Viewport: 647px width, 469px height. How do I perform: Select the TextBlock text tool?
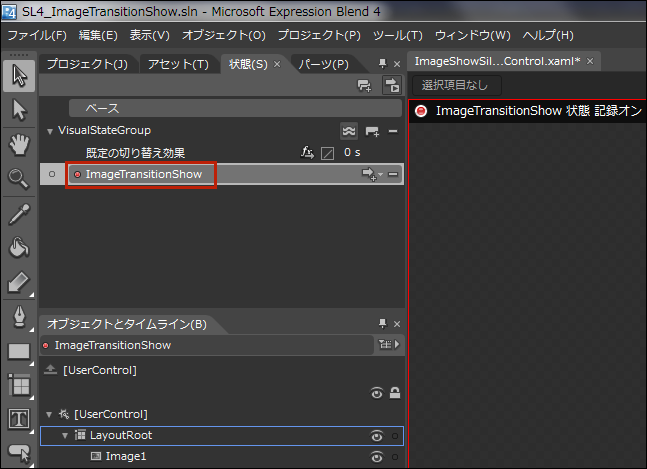pyautogui.click(x=19, y=419)
